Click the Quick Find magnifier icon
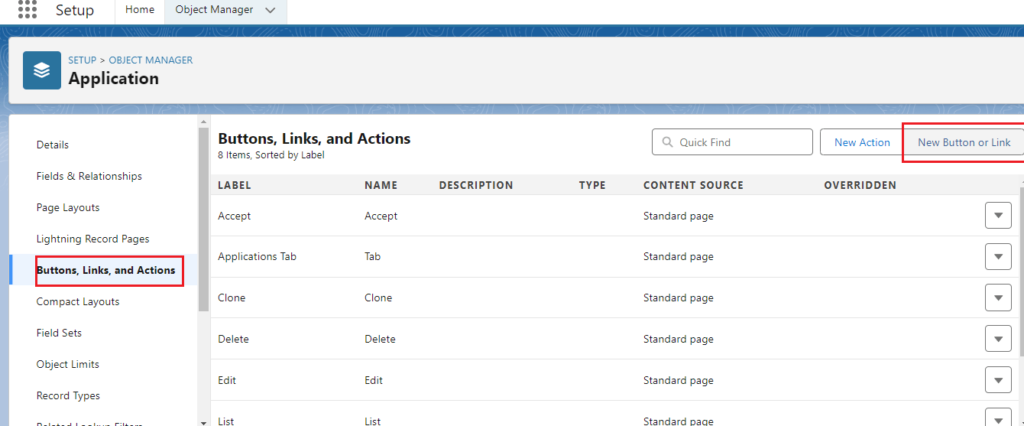 (666, 143)
